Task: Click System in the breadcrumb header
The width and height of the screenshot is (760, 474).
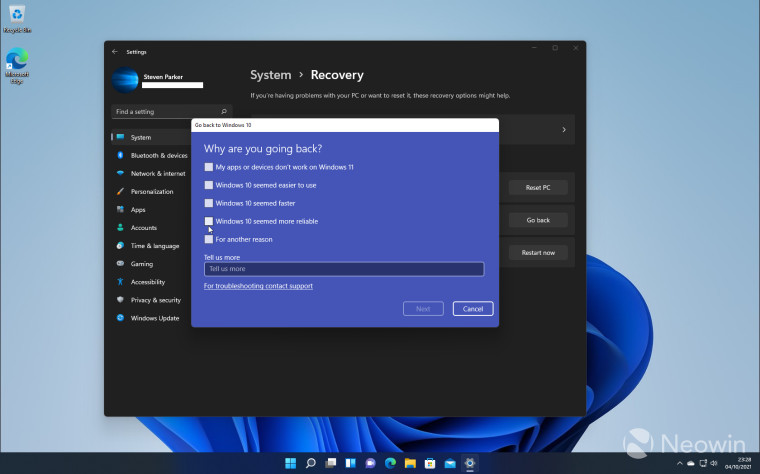Action: point(270,75)
